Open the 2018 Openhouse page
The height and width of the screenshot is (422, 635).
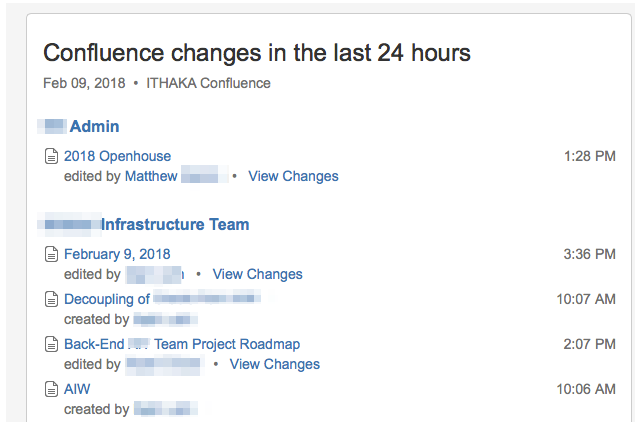coord(117,156)
